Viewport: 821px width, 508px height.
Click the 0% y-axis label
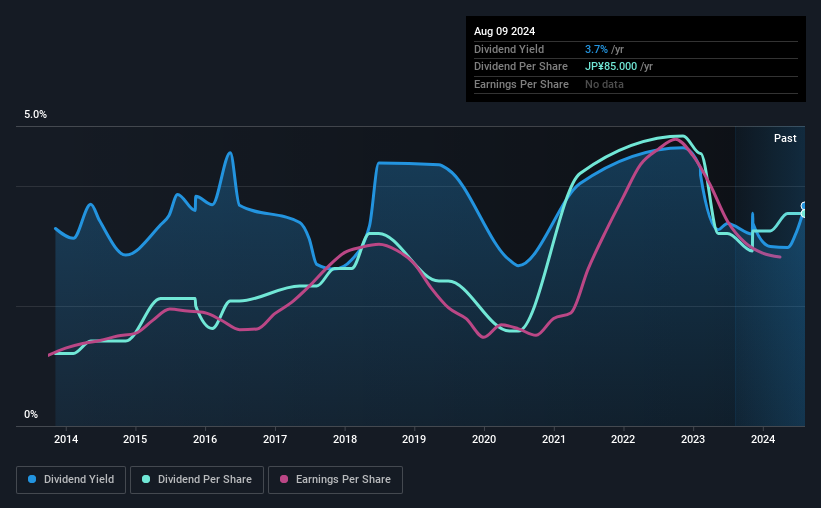pos(31,414)
